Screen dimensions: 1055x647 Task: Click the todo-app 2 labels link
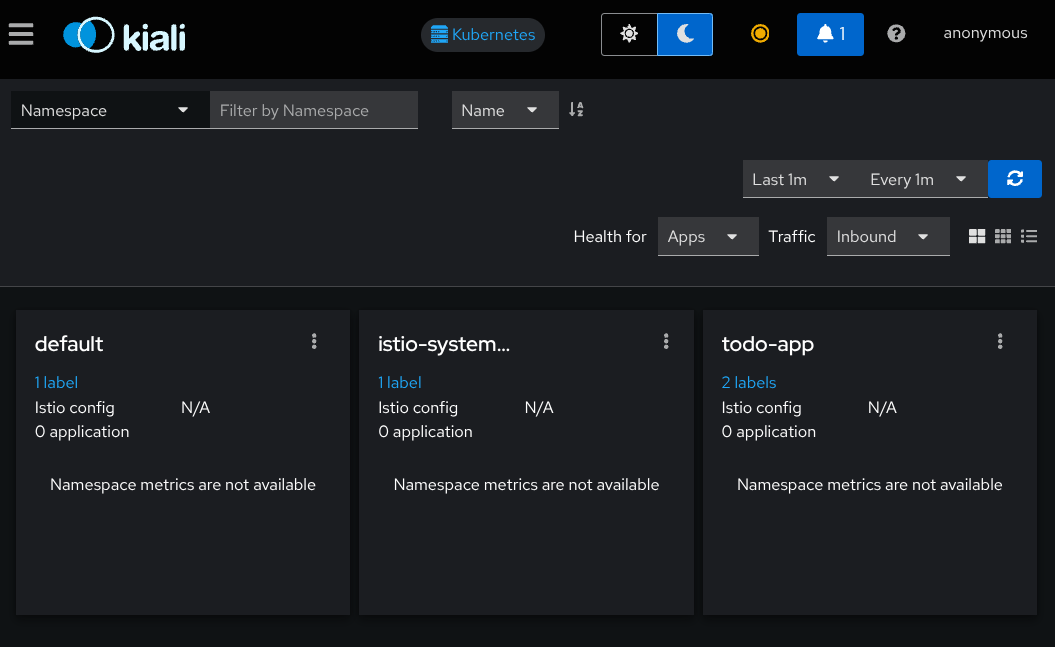(x=749, y=383)
